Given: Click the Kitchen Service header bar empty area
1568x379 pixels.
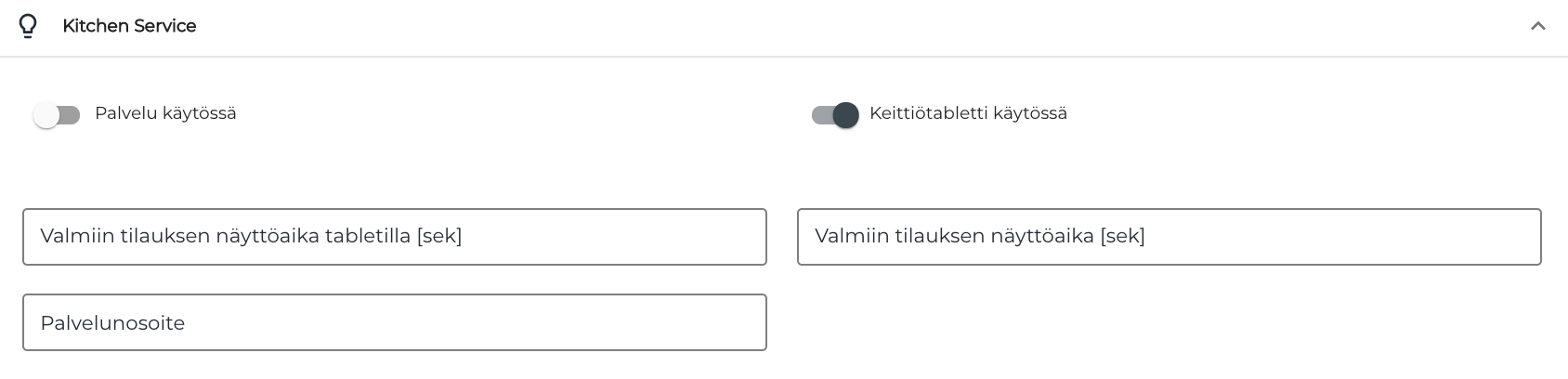Looking at the screenshot, I should [x=836, y=26].
